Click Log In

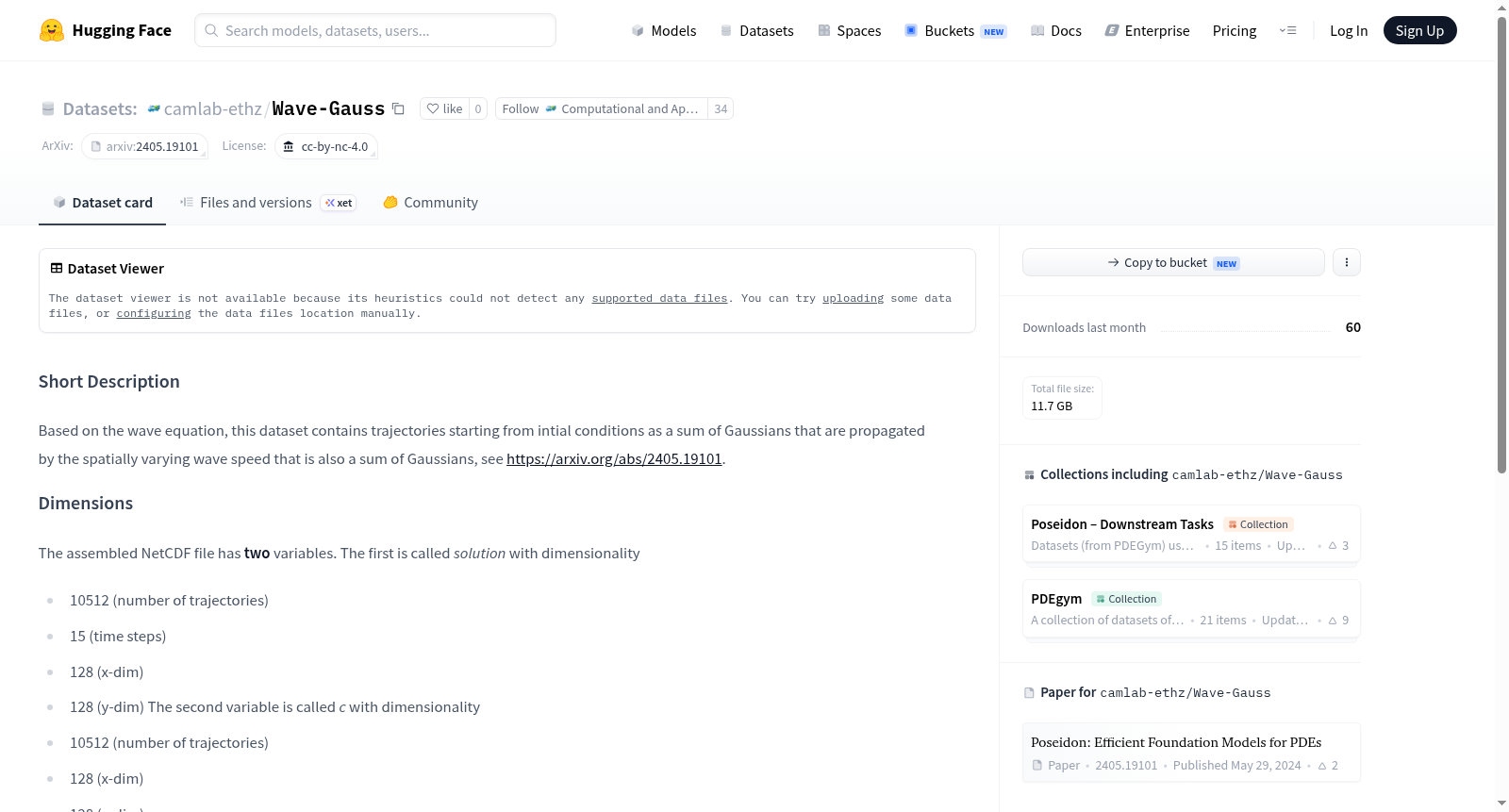pyautogui.click(x=1349, y=30)
